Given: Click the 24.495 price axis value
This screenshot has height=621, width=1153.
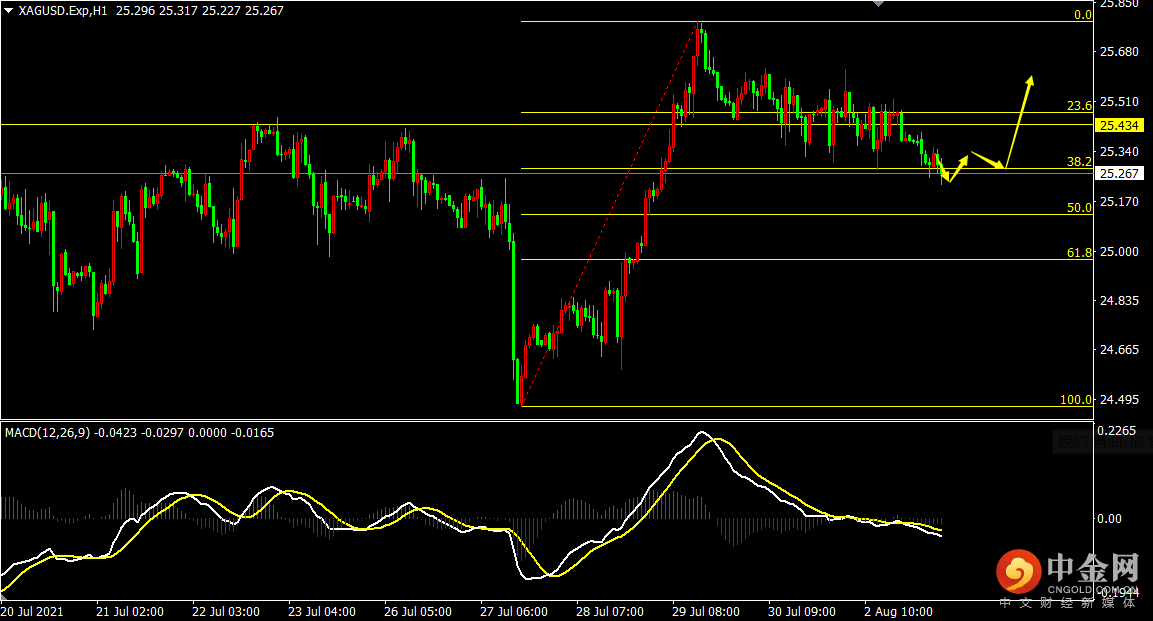Looking at the screenshot, I should [x=1119, y=400].
